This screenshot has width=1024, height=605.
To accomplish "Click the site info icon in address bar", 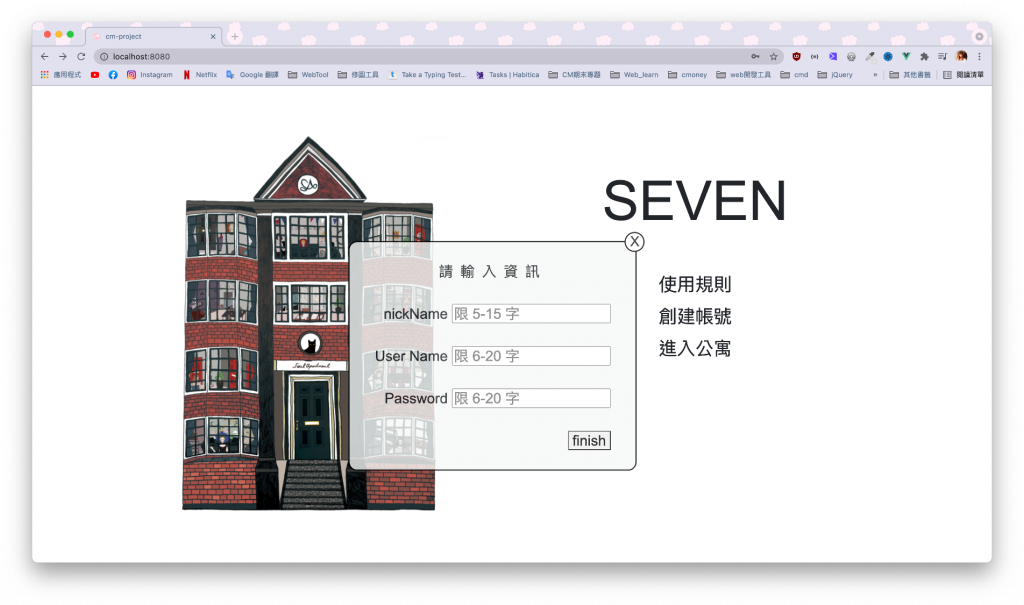I will point(104,57).
